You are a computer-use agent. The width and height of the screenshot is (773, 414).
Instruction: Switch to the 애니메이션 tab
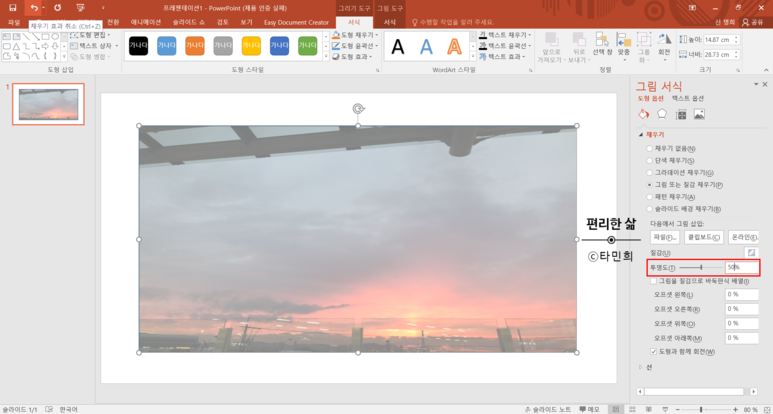(x=146, y=22)
